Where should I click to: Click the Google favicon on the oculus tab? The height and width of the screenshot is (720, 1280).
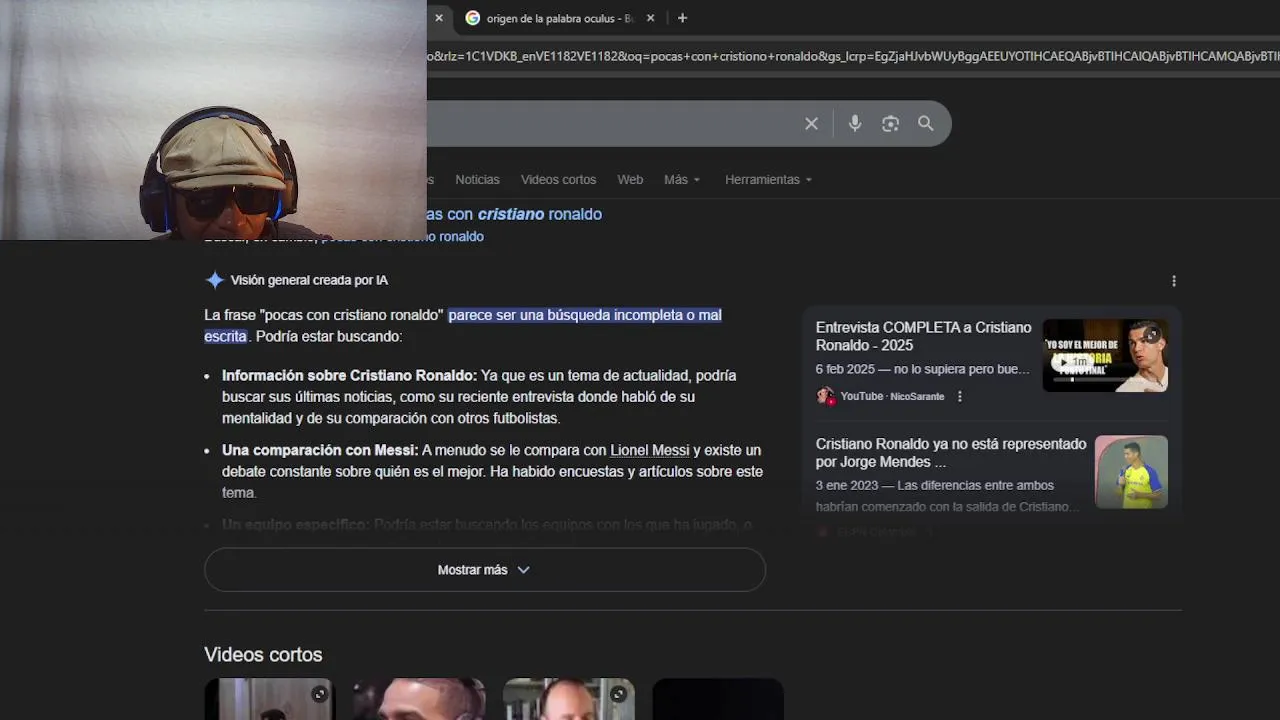point(473,18)
